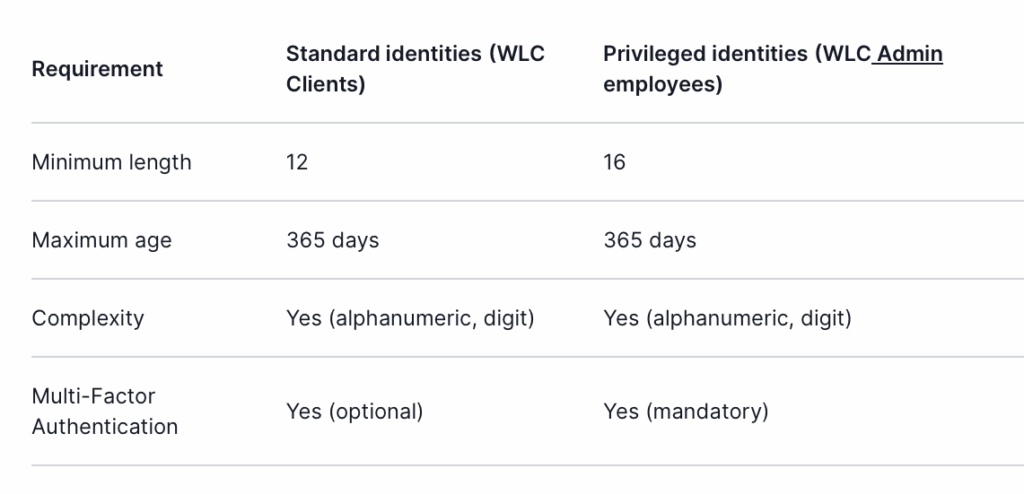Click the Standard identities column header
The height and width of the screenshot is (494, 1024).
coord(415,69)
